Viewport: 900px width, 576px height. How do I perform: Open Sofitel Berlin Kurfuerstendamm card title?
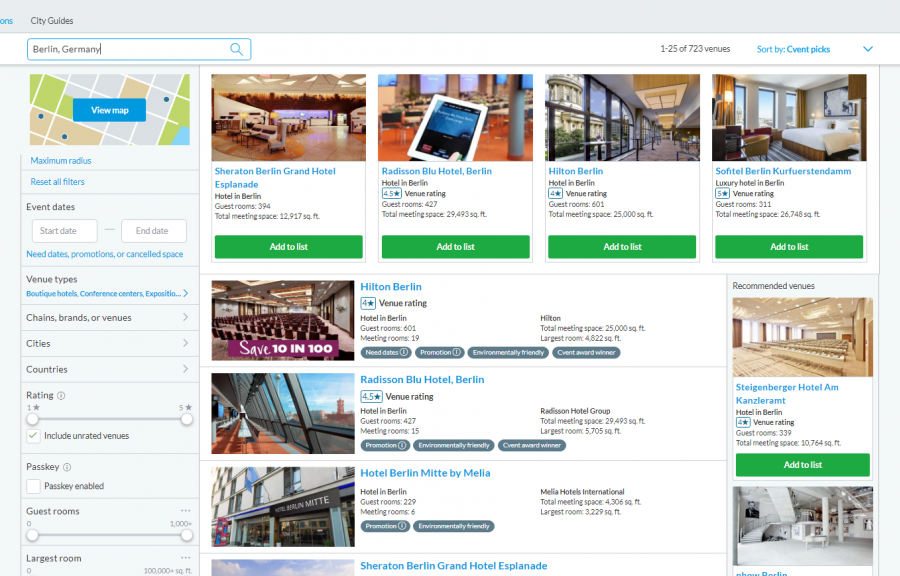[783, 171]
